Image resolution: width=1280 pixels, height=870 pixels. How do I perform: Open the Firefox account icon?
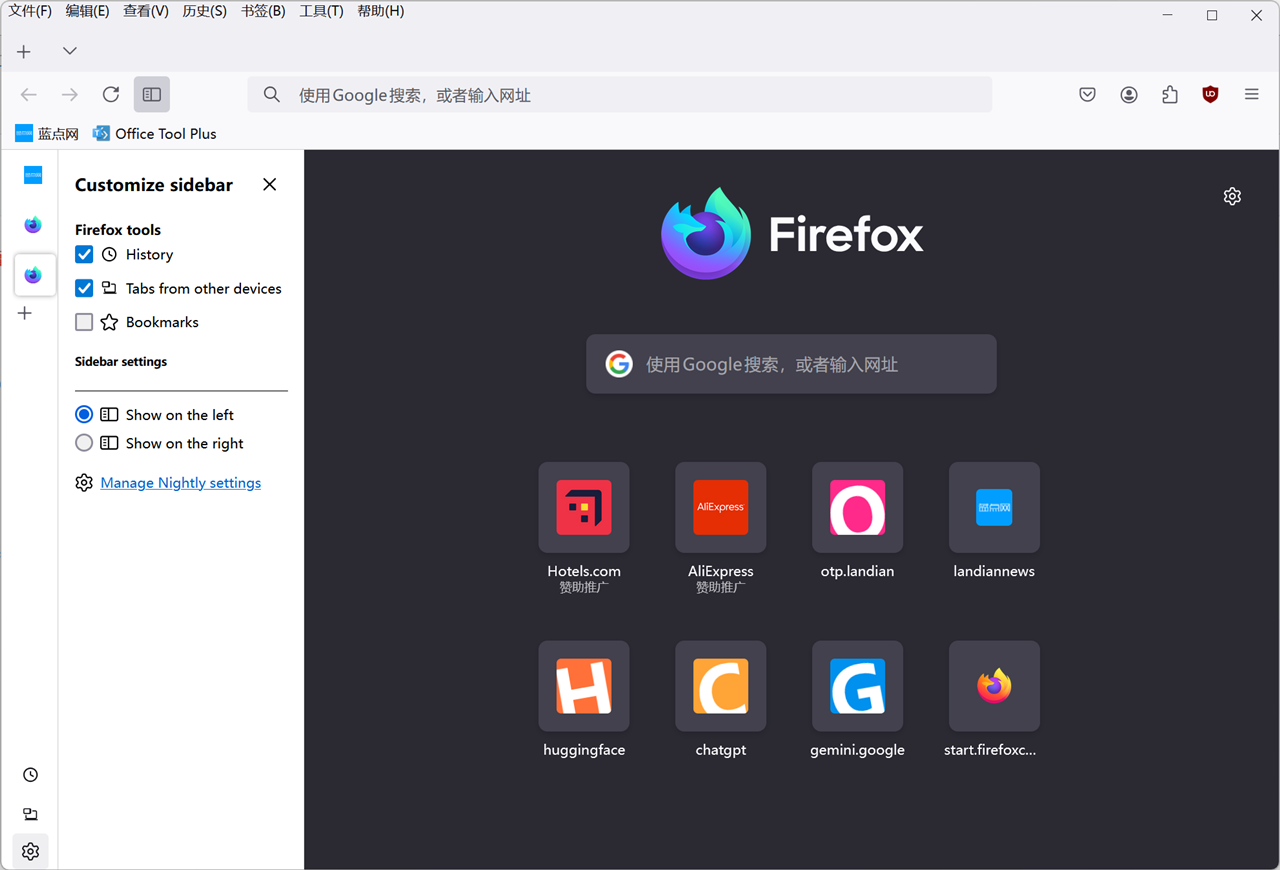pyautogui.click(x=1129, y=95)
